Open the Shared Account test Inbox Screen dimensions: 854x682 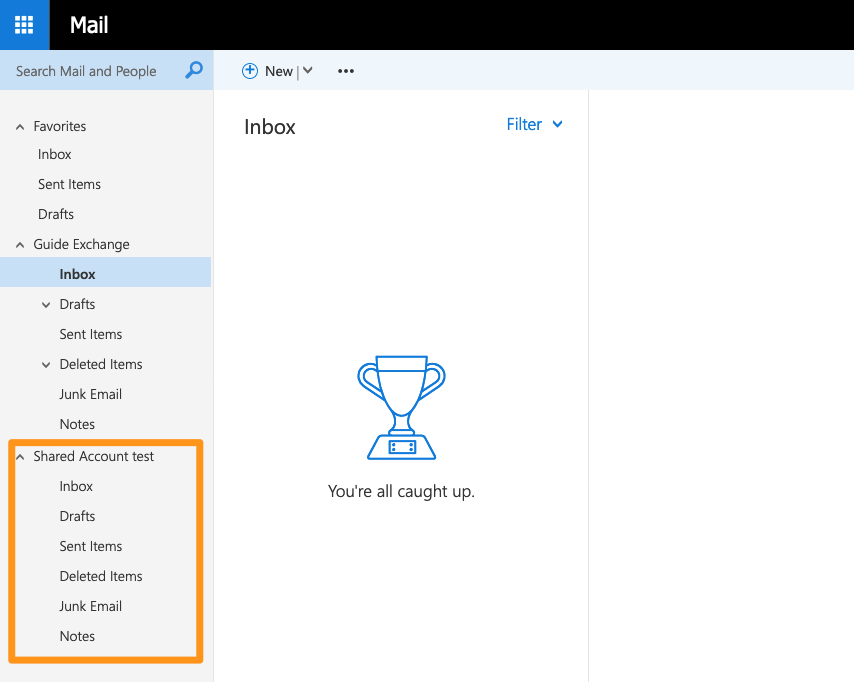pyautogui.click(x=76, y=486)
